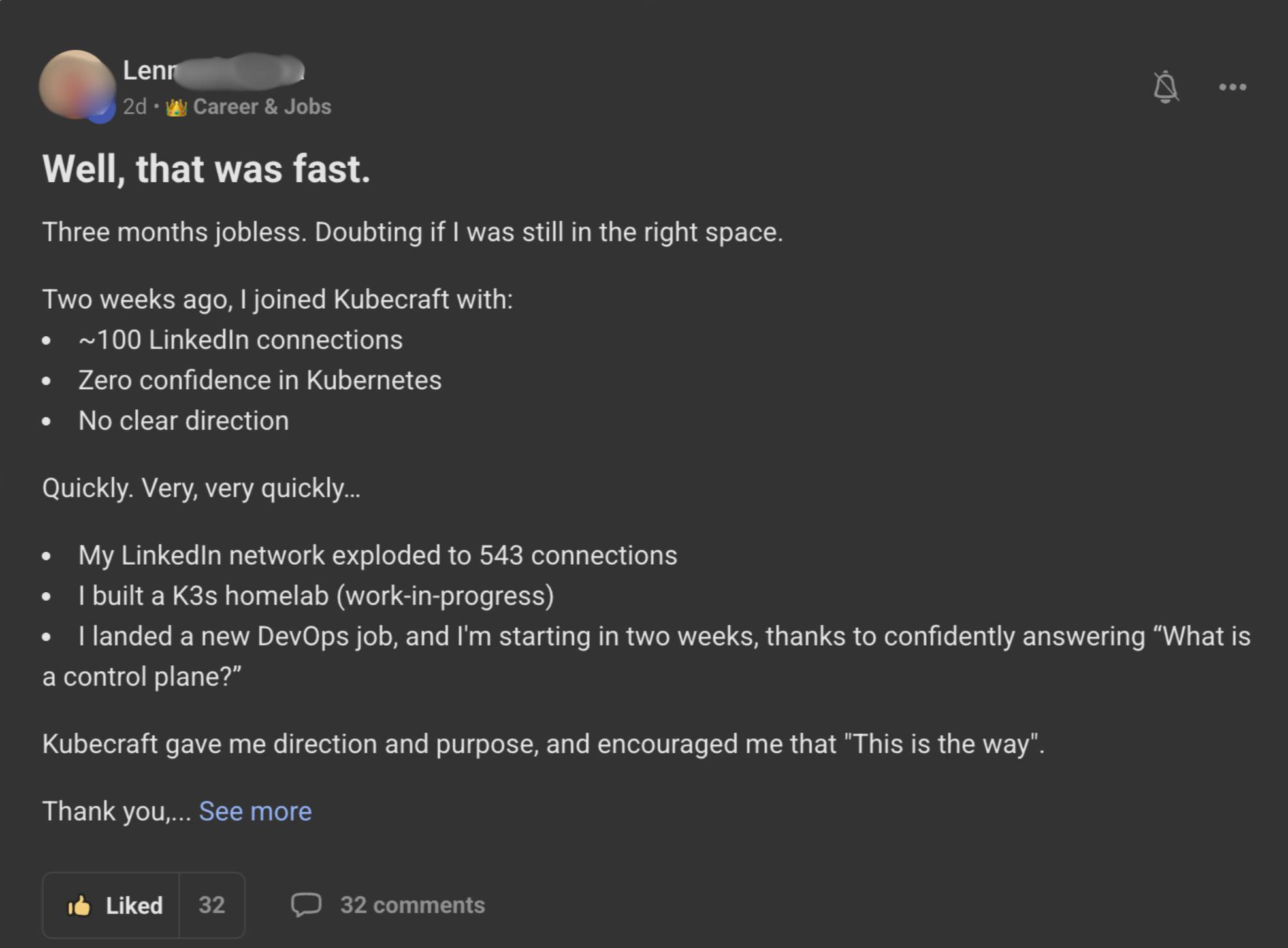The image size is (1288, 948).
Task: Click the '~100 LinkedIn connections' bullet
Action: 240,340
